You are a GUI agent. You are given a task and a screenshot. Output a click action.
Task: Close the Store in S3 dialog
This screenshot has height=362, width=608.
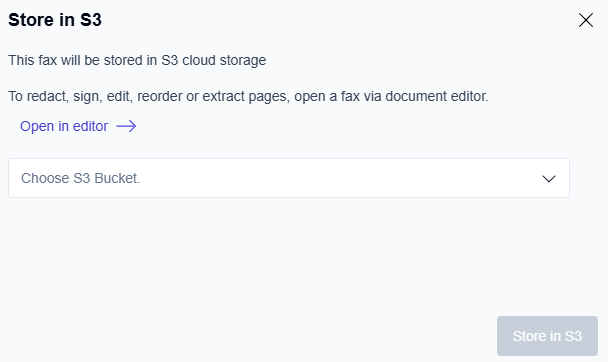click(x=586, y=20)
